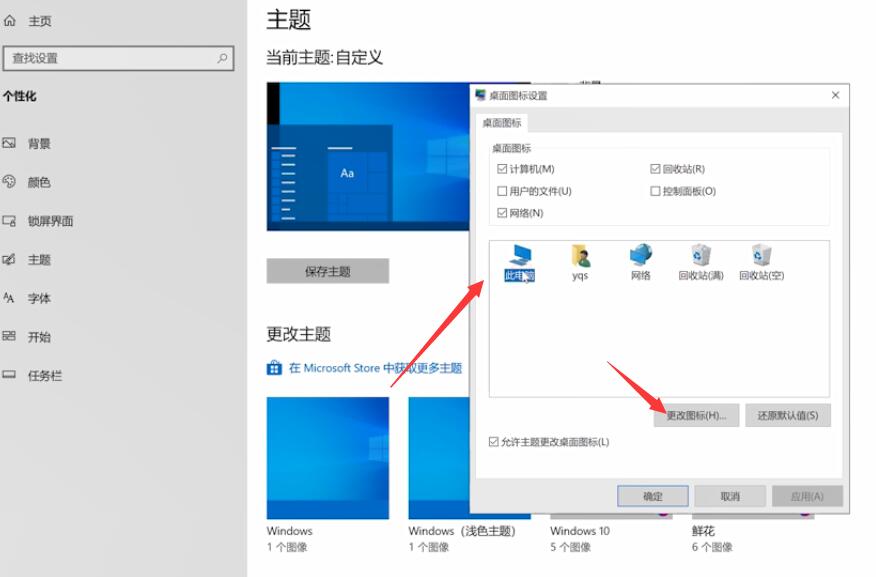Close the 桌面图标设置 dialog
This screenshot has height=577, width=876.
point(835,95)
